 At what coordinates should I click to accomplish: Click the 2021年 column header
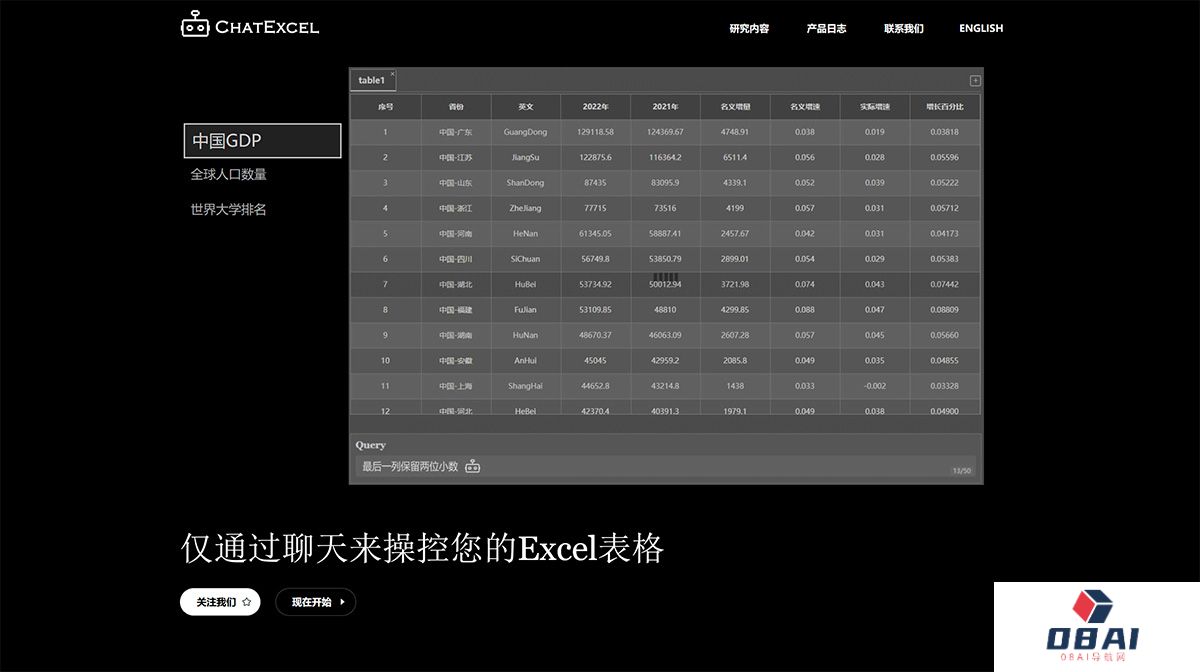coord(665,106)
